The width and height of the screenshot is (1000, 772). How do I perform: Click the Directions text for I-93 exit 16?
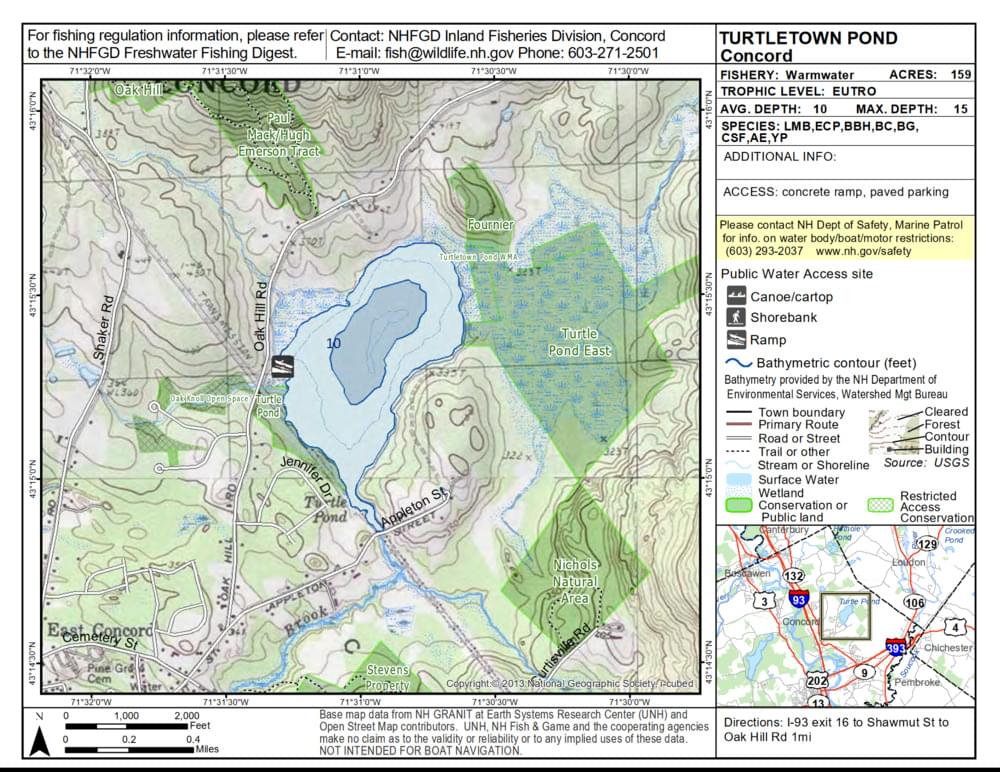[835, 729]
